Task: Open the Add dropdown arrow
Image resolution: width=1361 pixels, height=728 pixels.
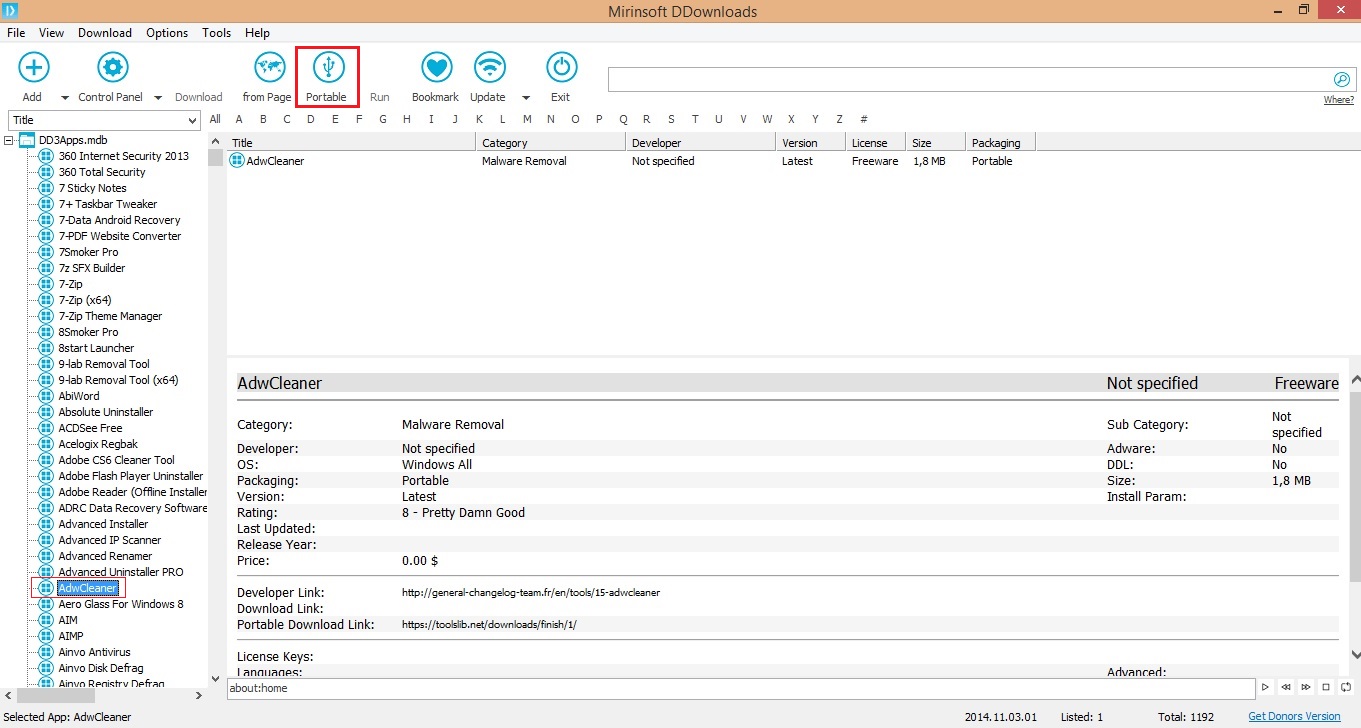Action: (65, 98)
